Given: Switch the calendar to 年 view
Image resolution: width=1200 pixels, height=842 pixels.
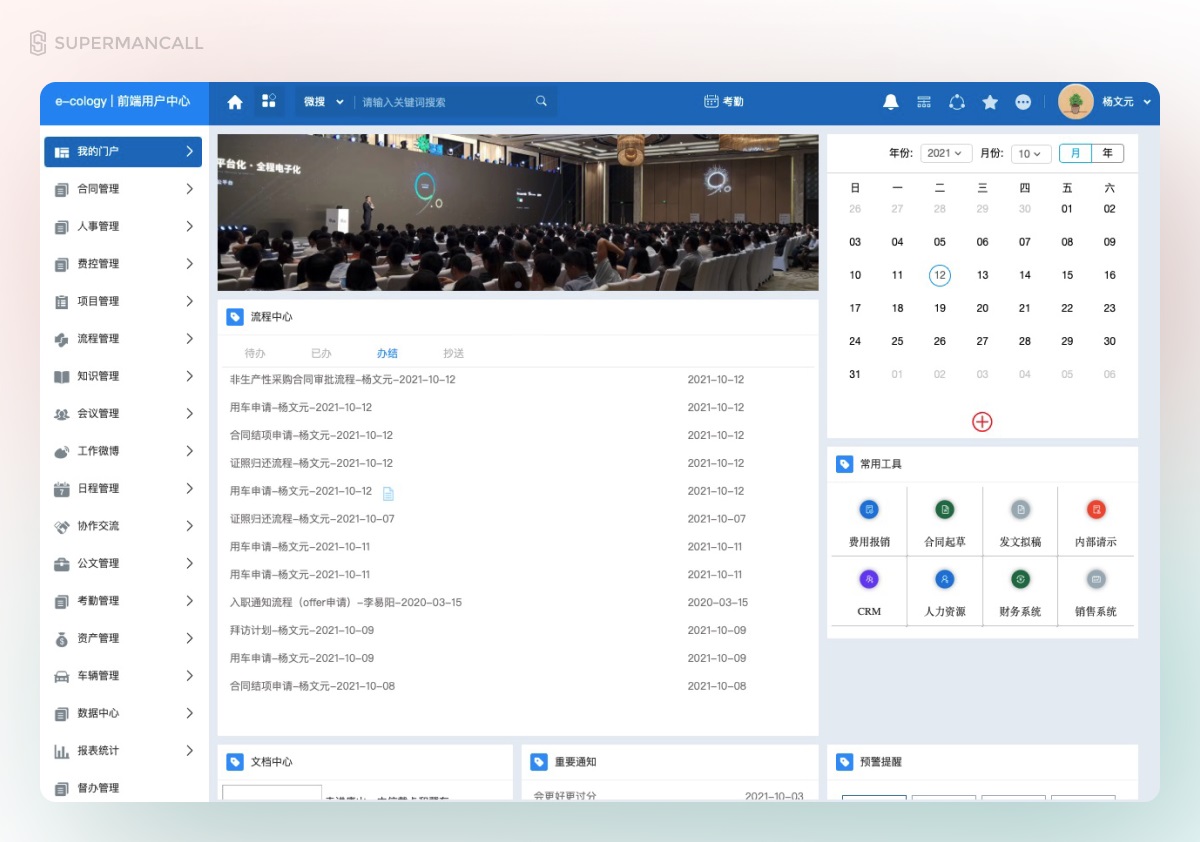Looking at the screenshot, I should (x=1107, y=153).
